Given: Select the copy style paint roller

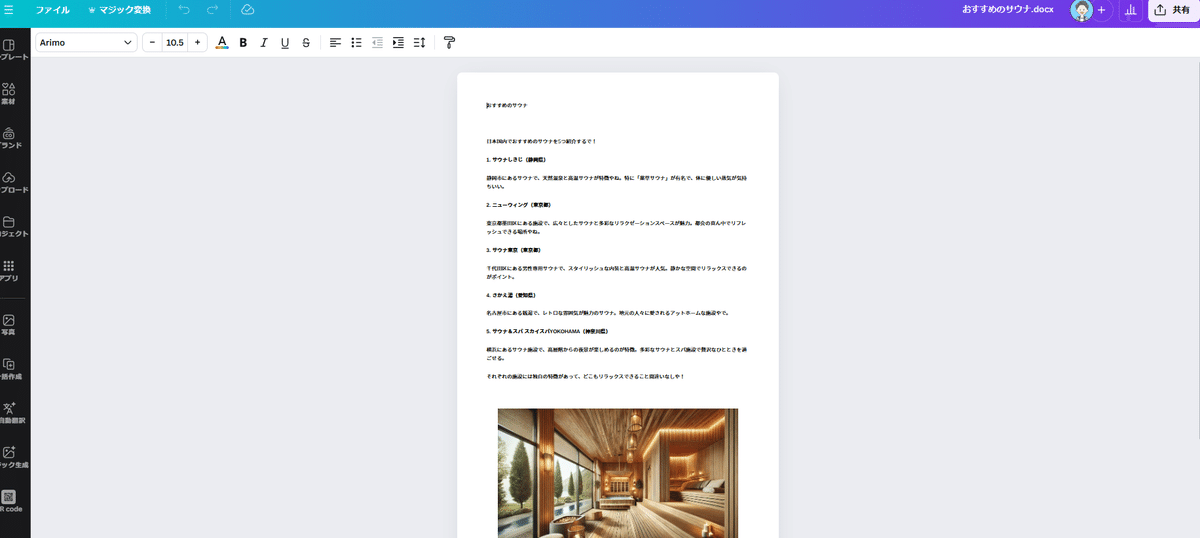Looking at the screenshot, I should 449,42.
